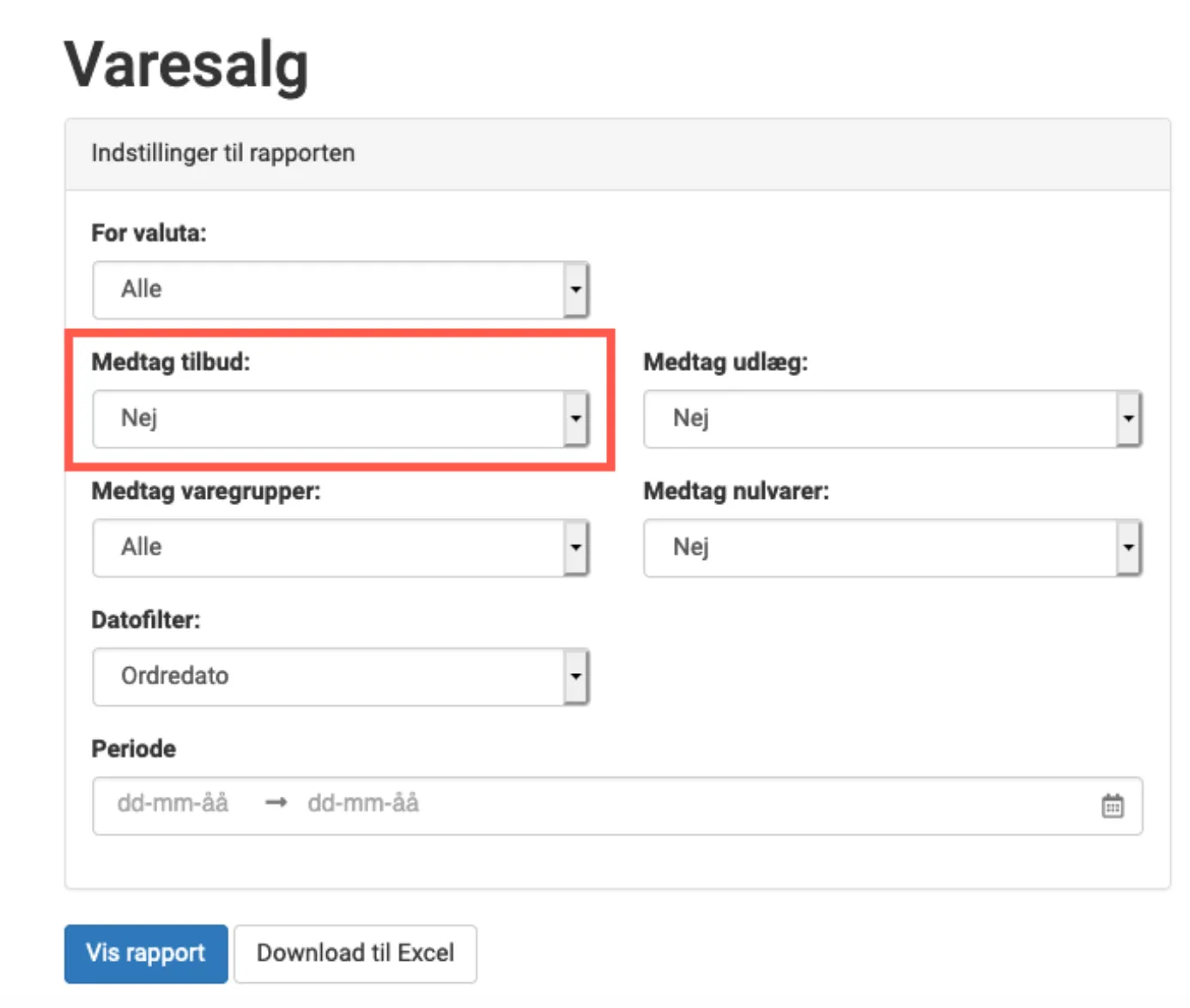Screen dimensions: 1190x1008
Task: Expand the Medtag varegrupper dropdown showing Alle
Action: click(x=339, y=548)
